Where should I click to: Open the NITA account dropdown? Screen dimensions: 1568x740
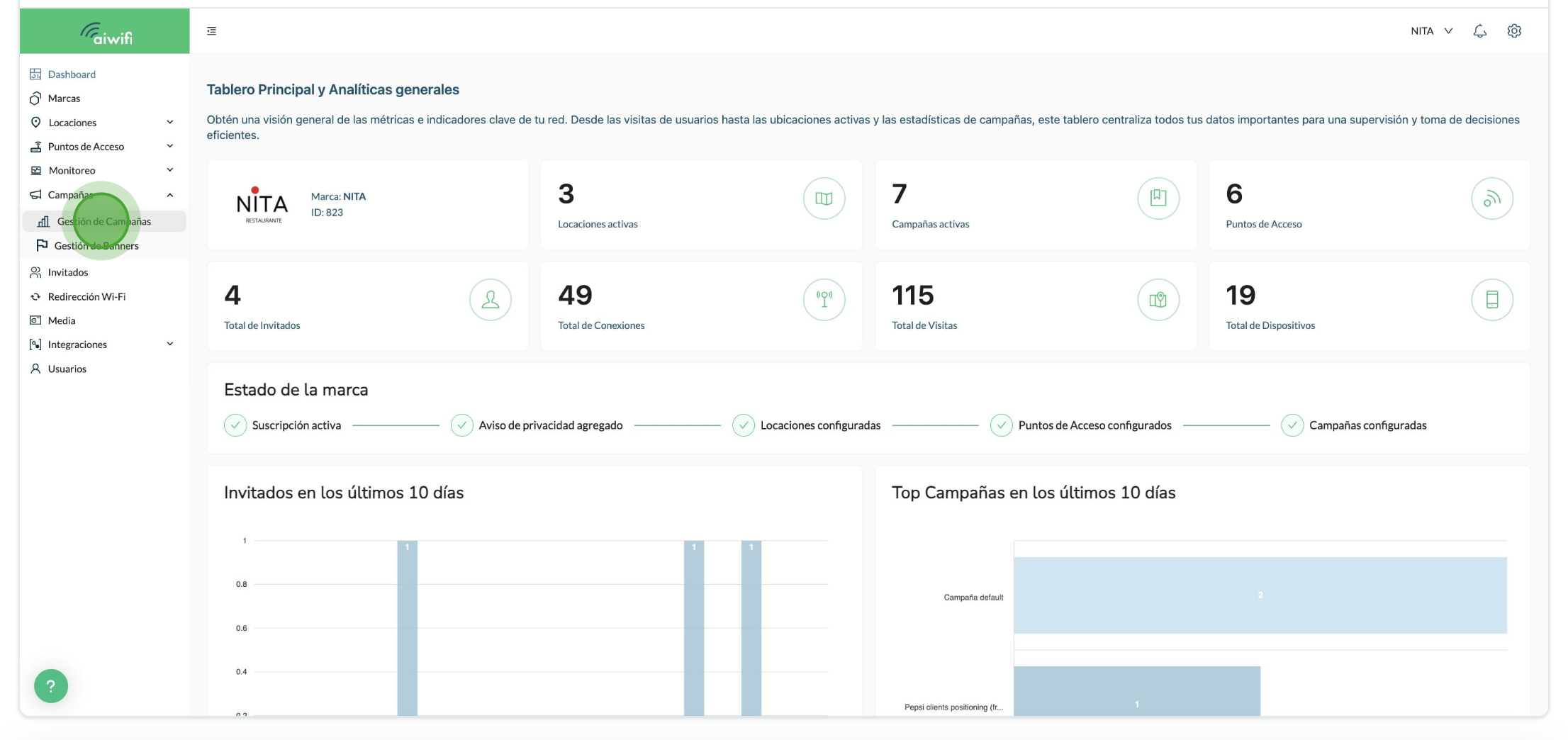1431,31
